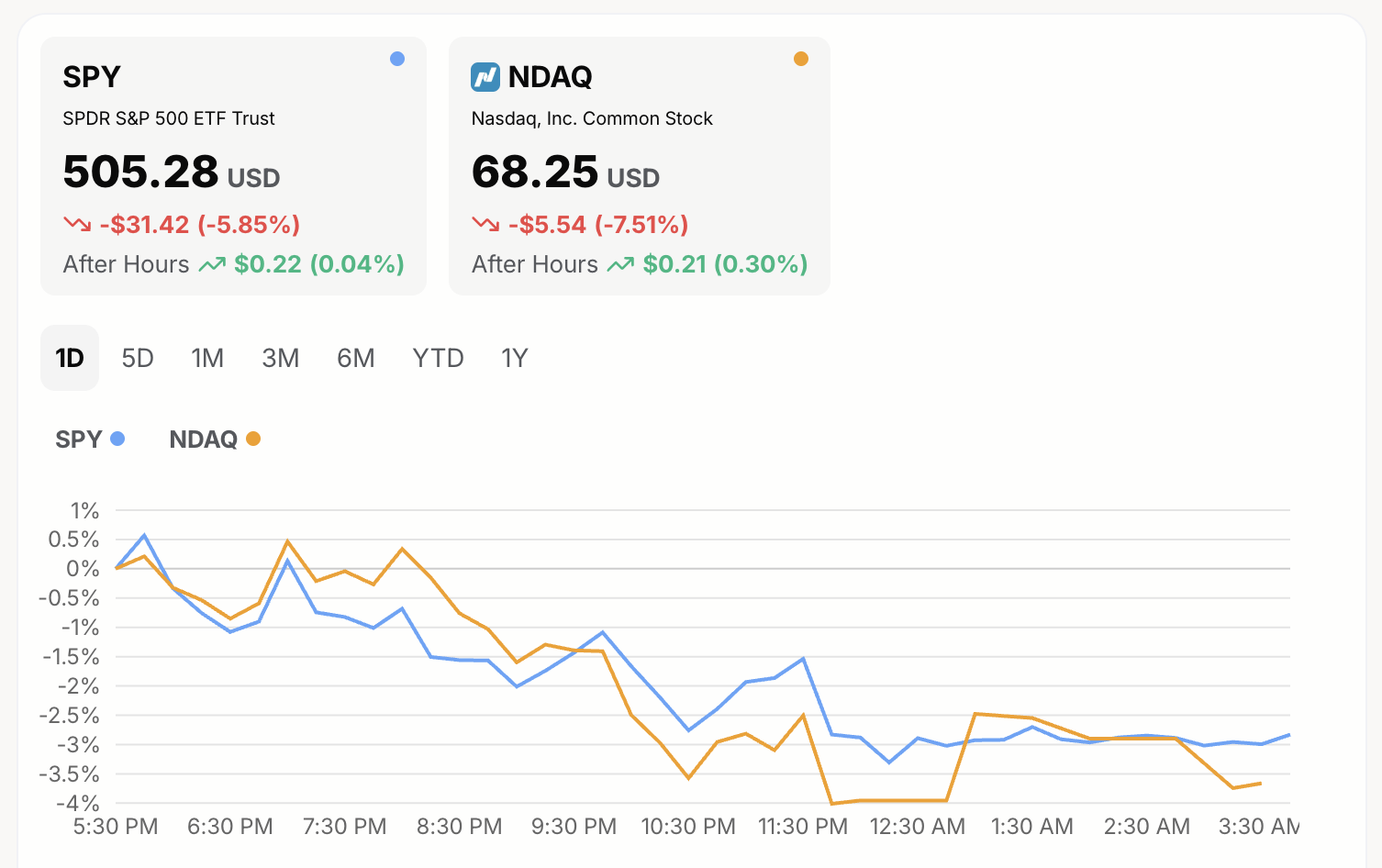Click the orange dot on NDAQ card
The width and height of the screenshot is (1382, 868).
(801, 59)
